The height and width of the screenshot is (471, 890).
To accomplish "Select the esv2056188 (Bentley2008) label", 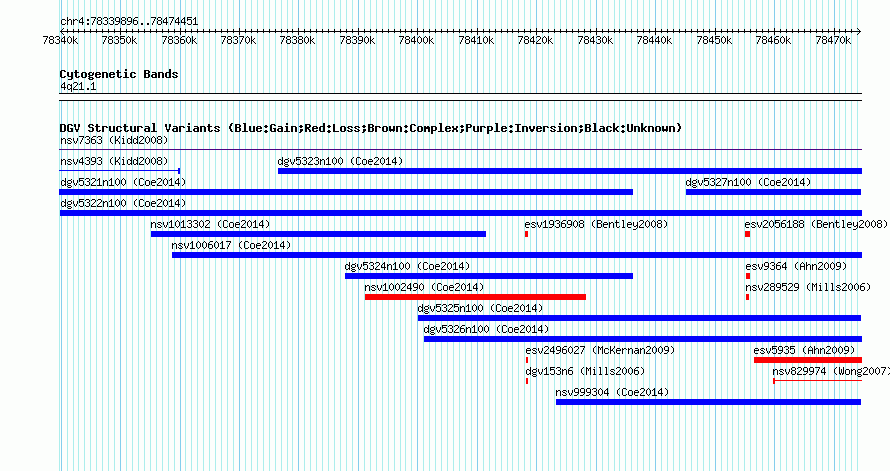I will [x=816, y=224].
